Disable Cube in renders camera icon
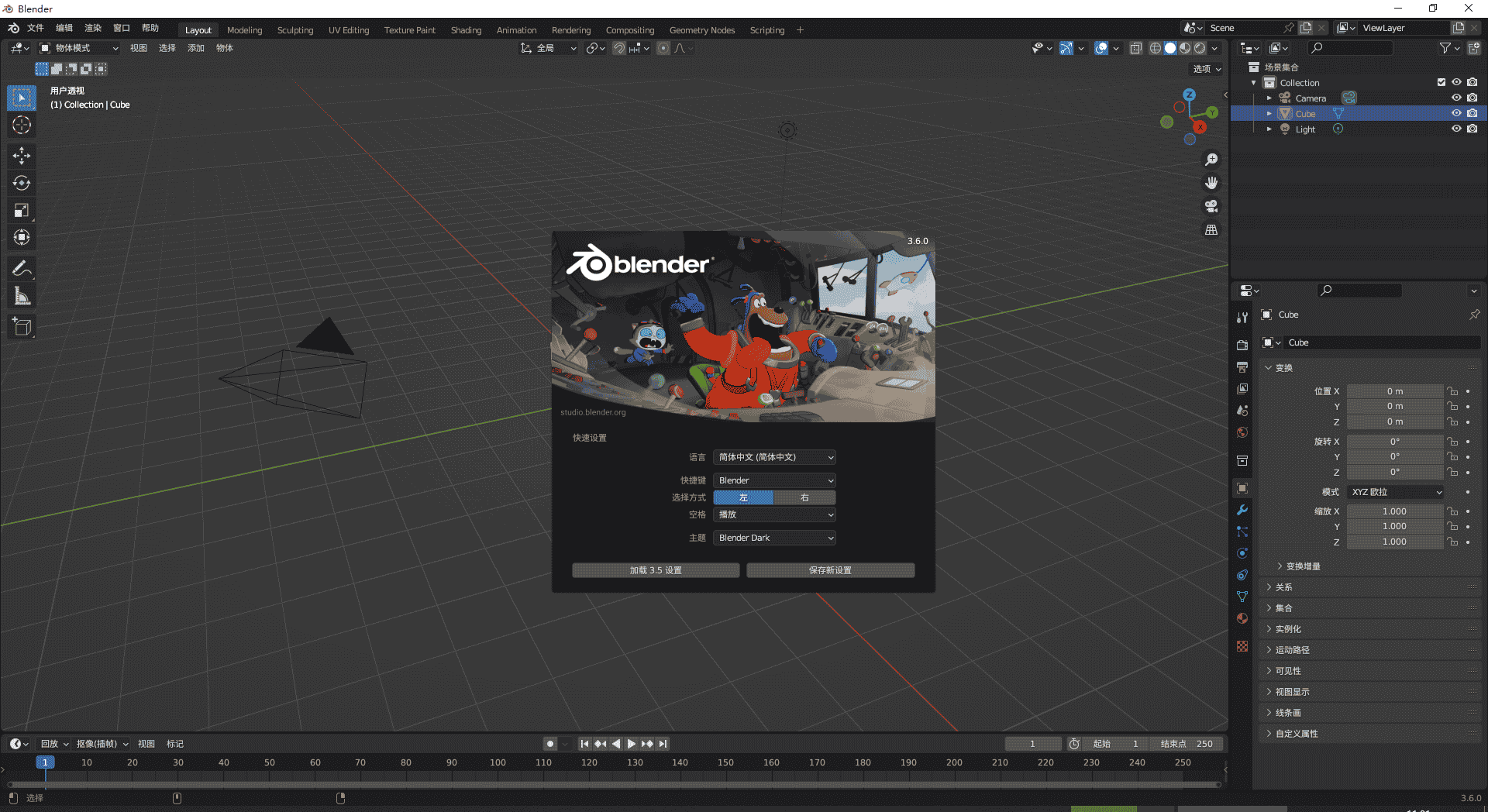Viewport: 1488px width, 812px height. 1472,113
